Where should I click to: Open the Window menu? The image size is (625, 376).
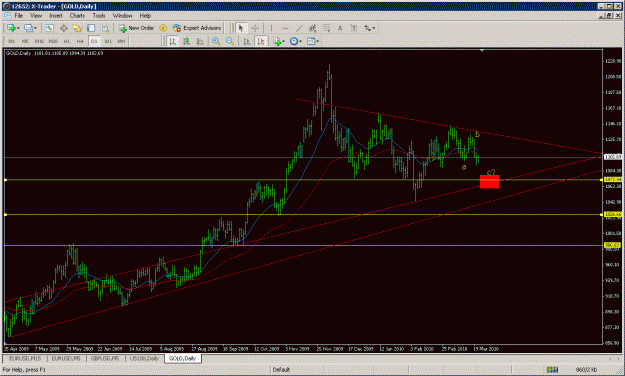tap(122, 16)
